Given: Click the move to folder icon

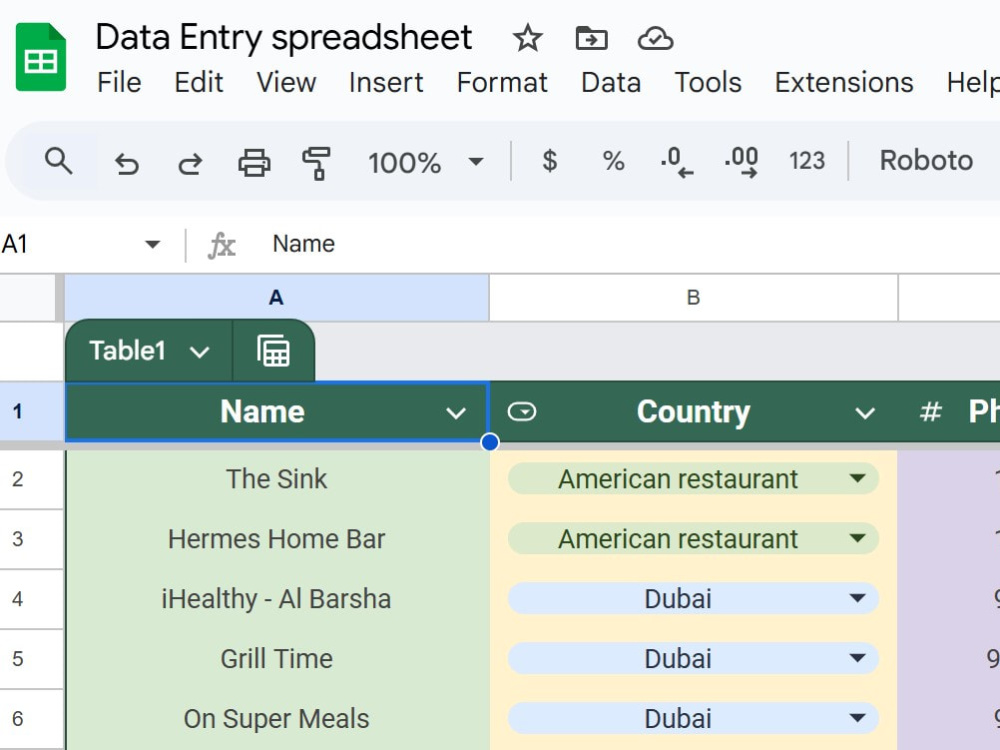Looking at the screenshot, I should (591, 38).
